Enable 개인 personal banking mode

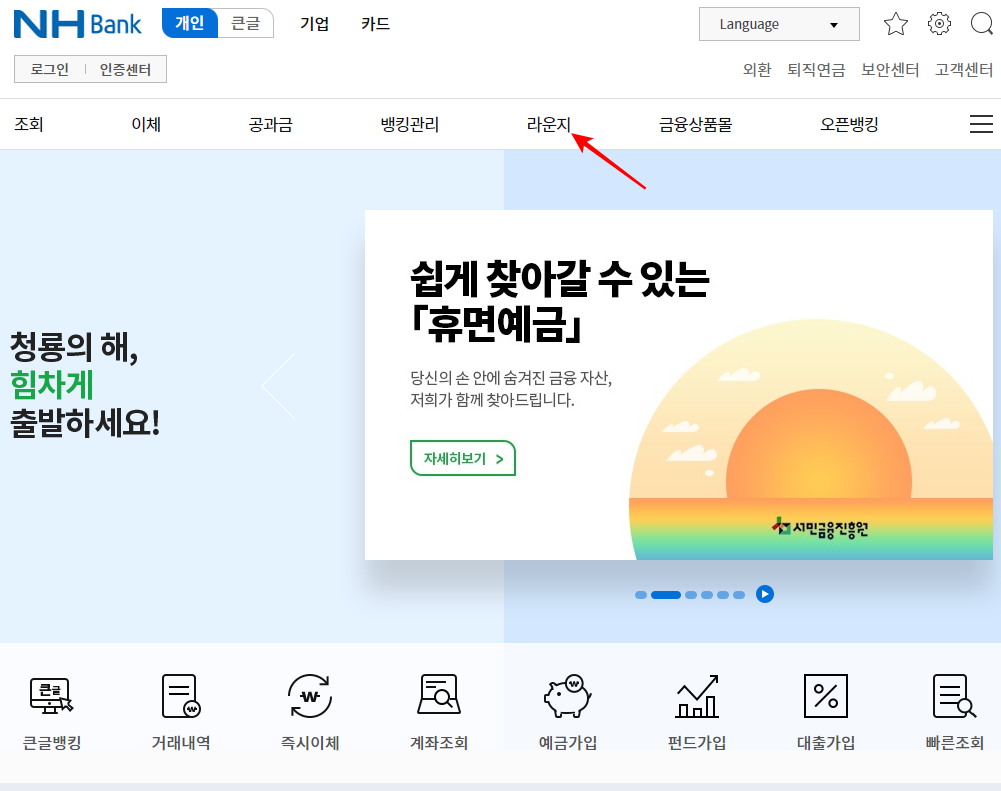point(189,22)
